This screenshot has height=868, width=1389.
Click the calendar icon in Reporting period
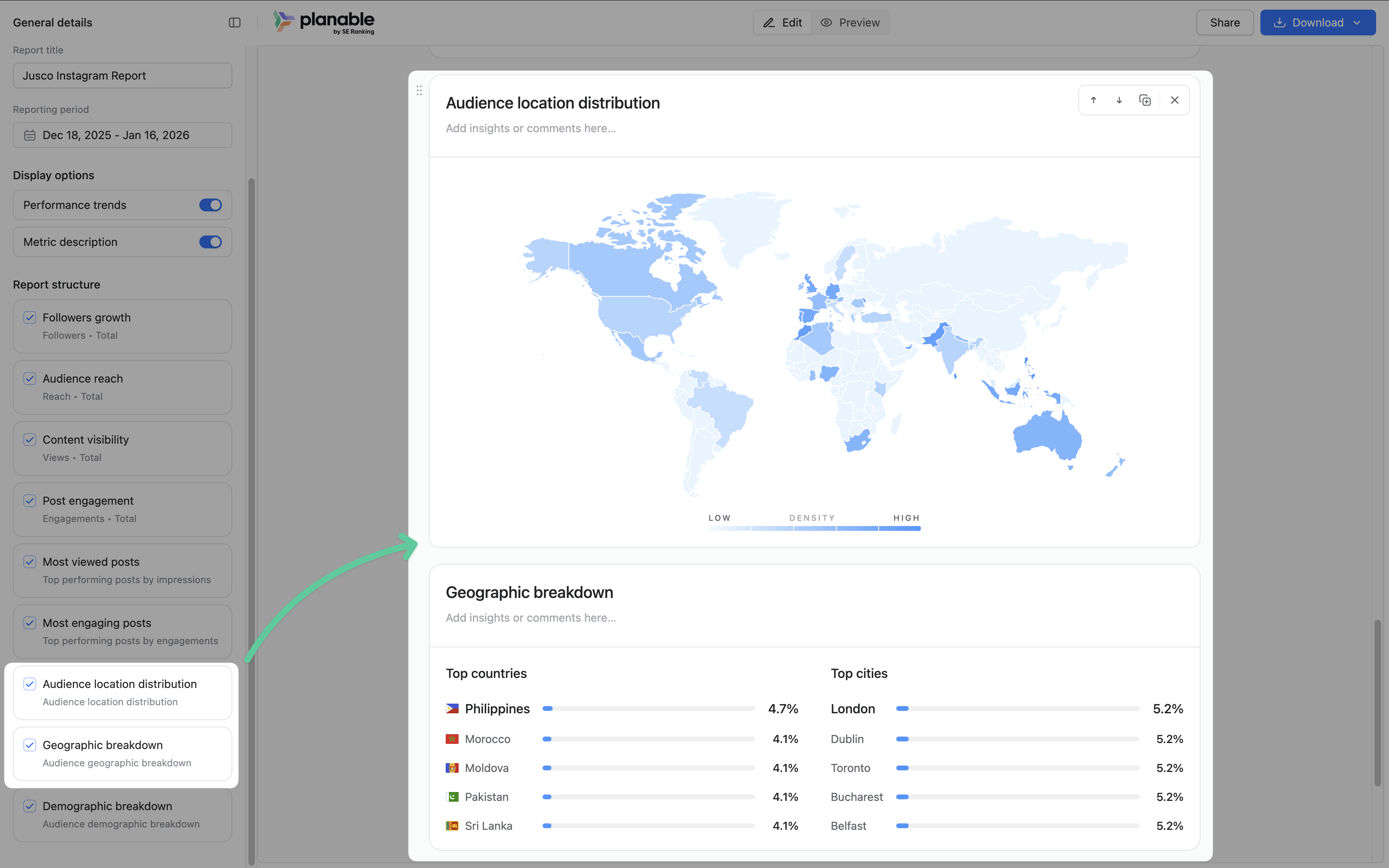pos(30,135)
